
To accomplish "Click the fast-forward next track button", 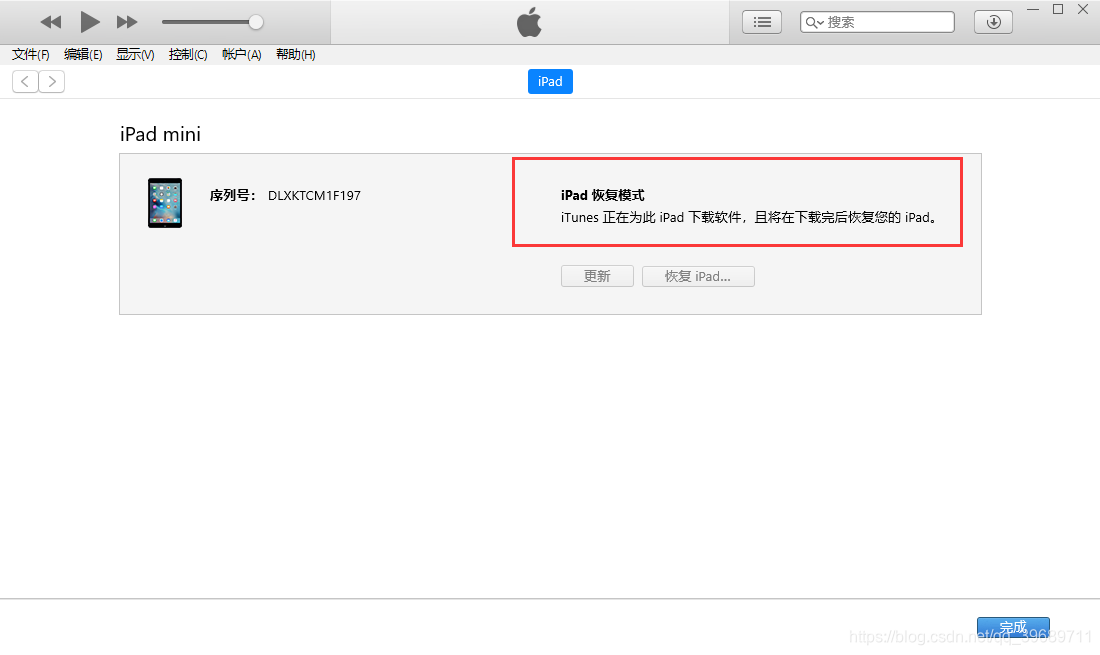I will [127, 22].
